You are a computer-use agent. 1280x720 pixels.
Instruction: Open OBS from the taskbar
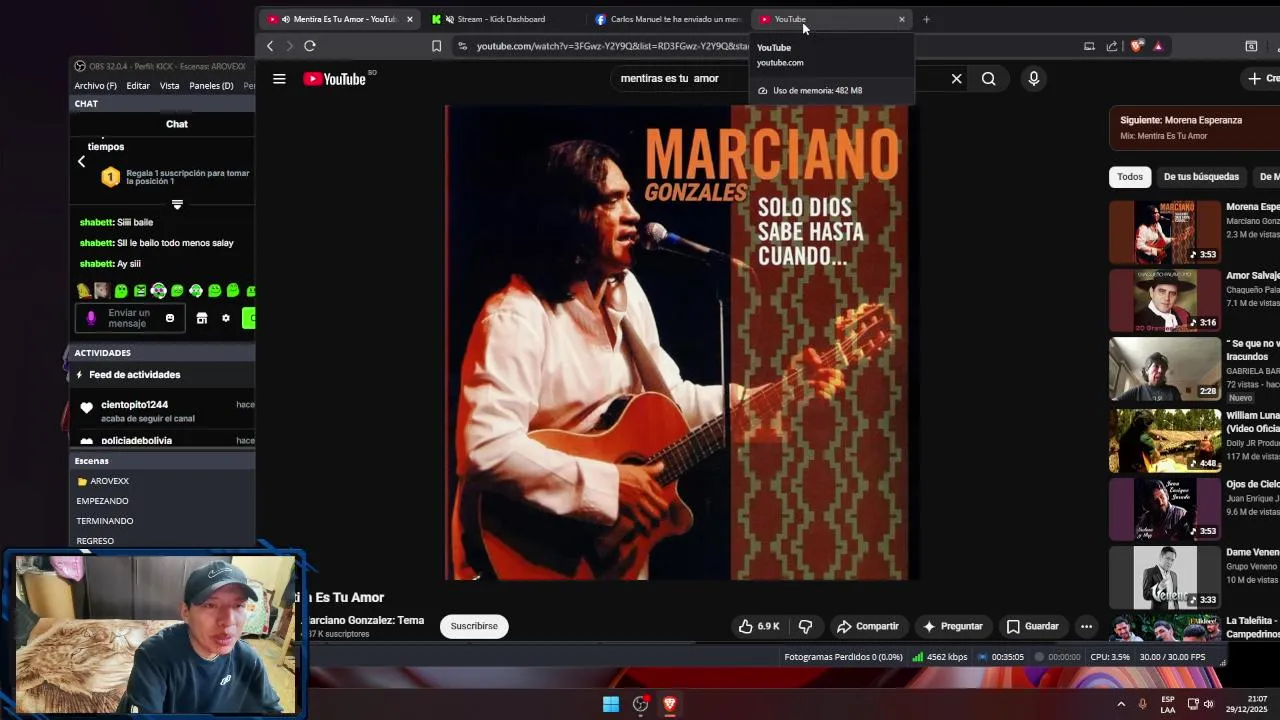click(640, 704)
